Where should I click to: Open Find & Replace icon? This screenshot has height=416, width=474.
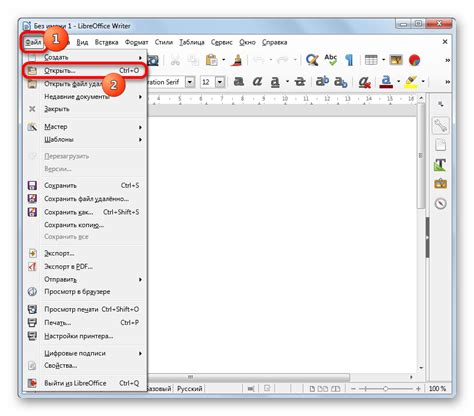pyautogui.click(x=312, y=60)
